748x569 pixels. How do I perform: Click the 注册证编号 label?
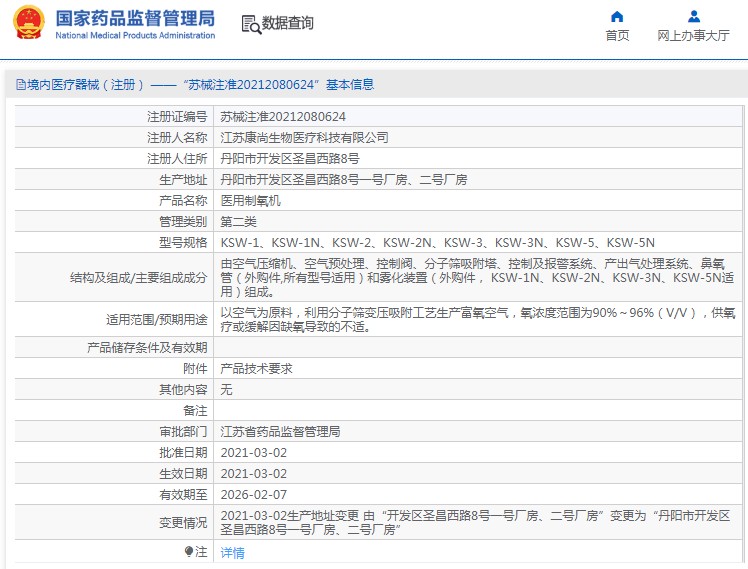click(x=177, y=117)
